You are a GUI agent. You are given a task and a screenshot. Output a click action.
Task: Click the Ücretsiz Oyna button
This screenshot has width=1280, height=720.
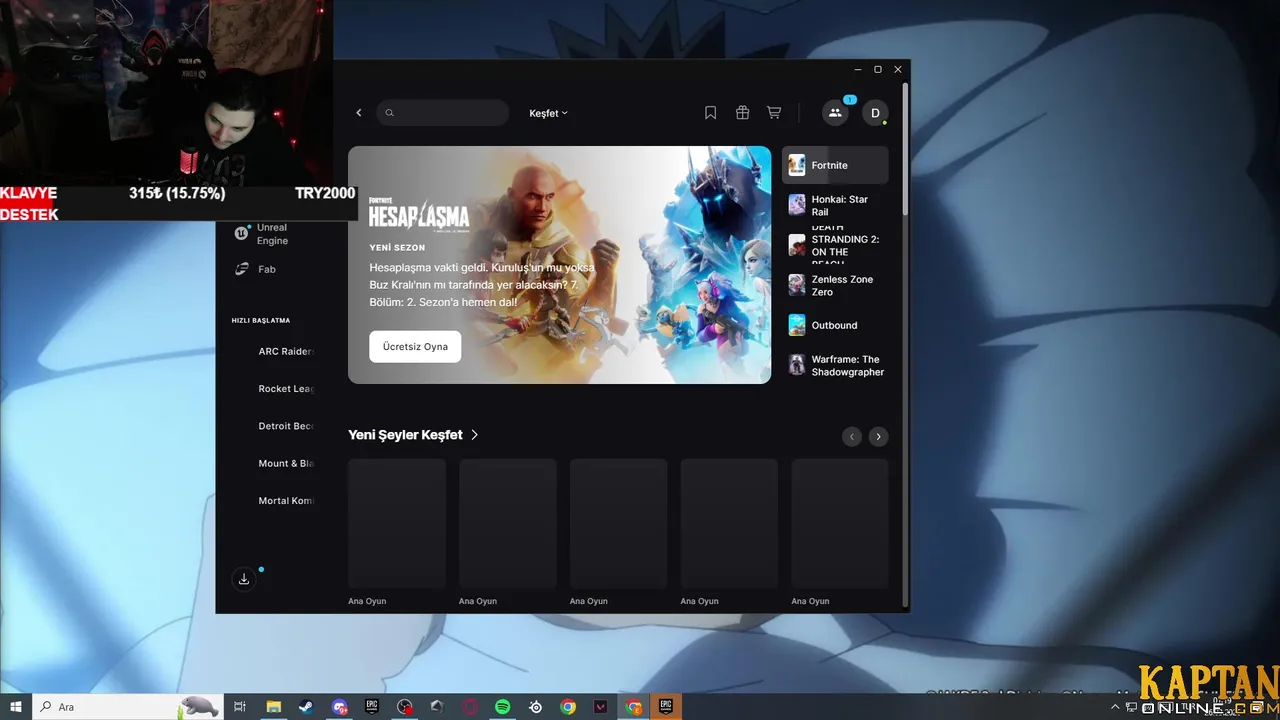tap(415, 346)
